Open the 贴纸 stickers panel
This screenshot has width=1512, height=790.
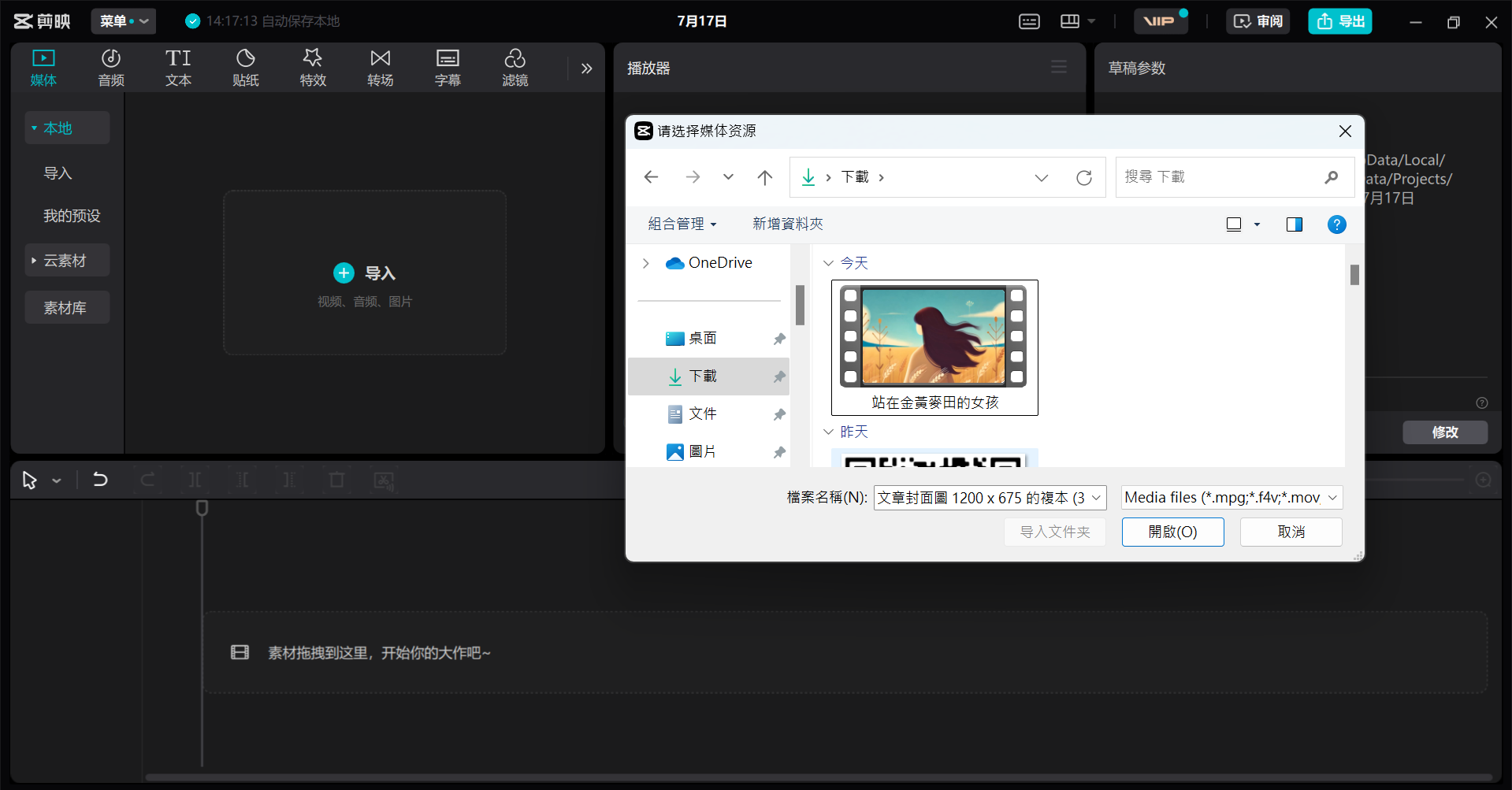(x=245, y=68)
